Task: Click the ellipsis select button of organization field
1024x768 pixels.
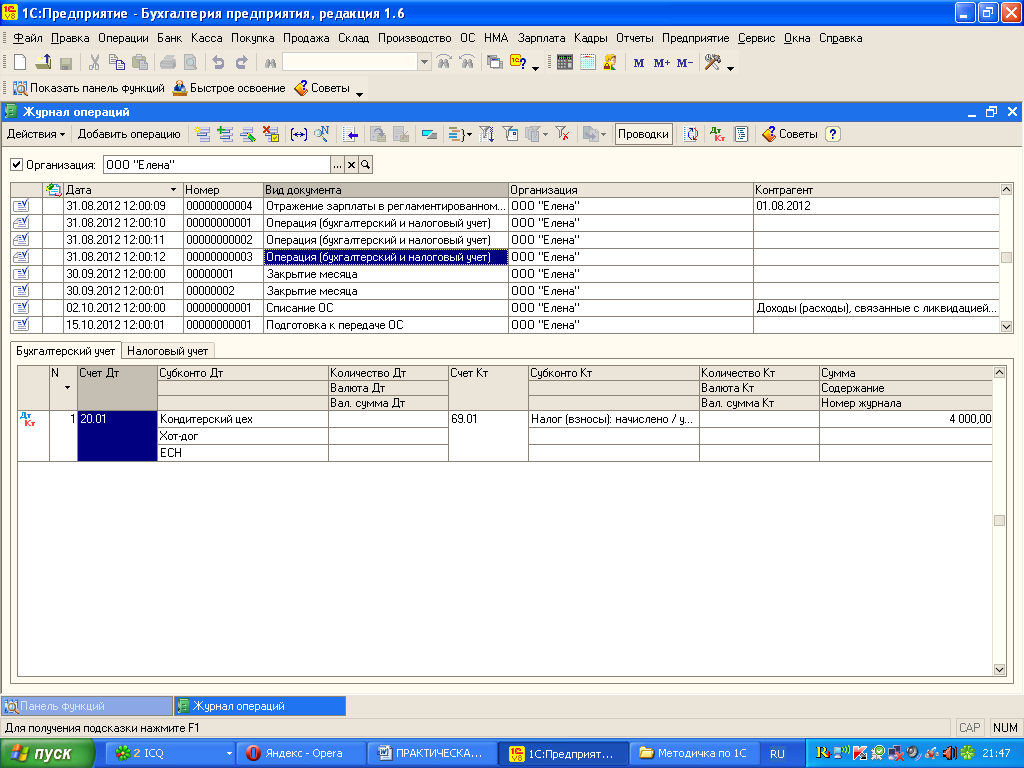Action: pyautogui.click(x=337, y=165)
